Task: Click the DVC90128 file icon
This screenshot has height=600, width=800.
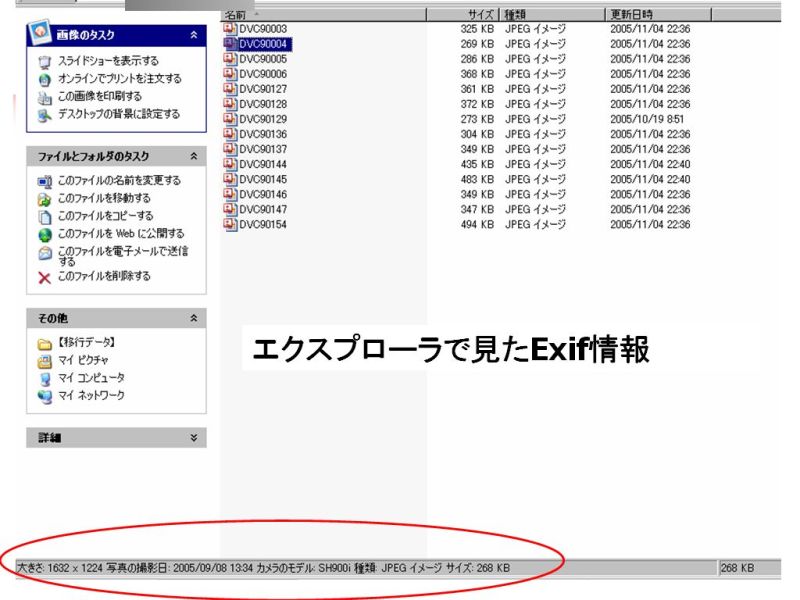Action: (x=230, y=104)
